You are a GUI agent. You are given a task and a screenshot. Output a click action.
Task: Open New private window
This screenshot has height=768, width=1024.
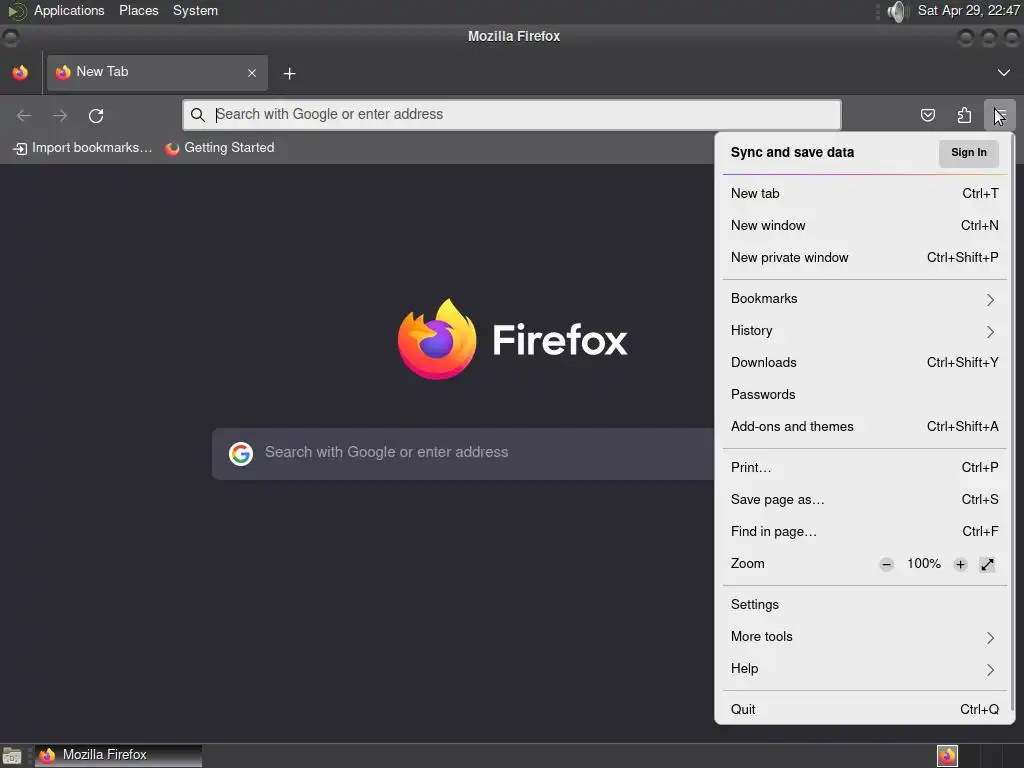[x=864, y=257]
